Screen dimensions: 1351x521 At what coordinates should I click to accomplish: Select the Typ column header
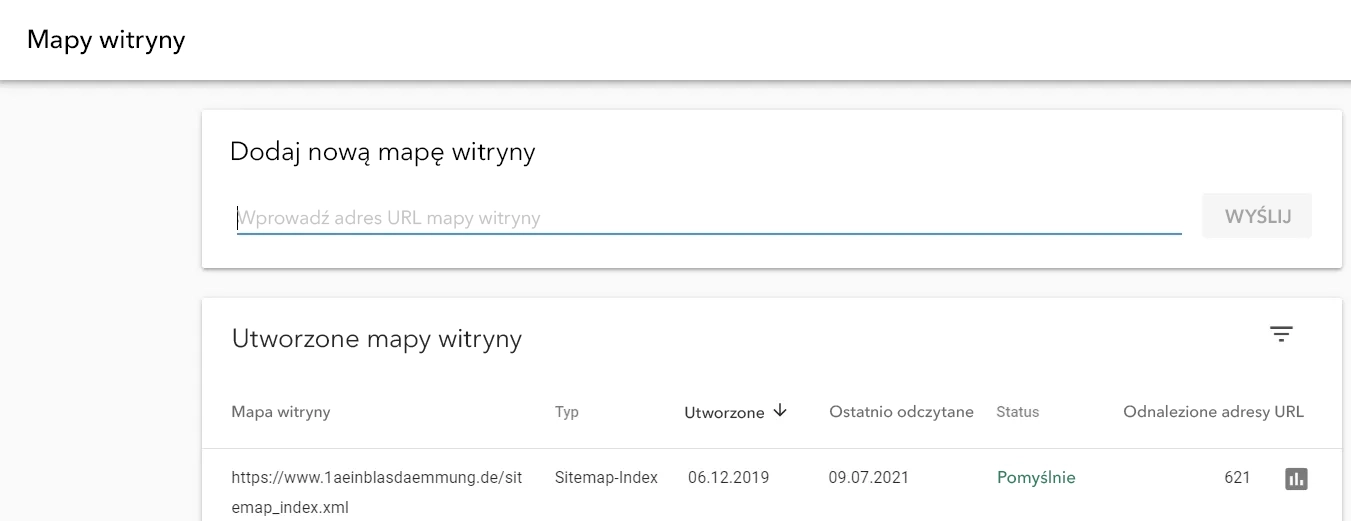click(x=567, y=412)
